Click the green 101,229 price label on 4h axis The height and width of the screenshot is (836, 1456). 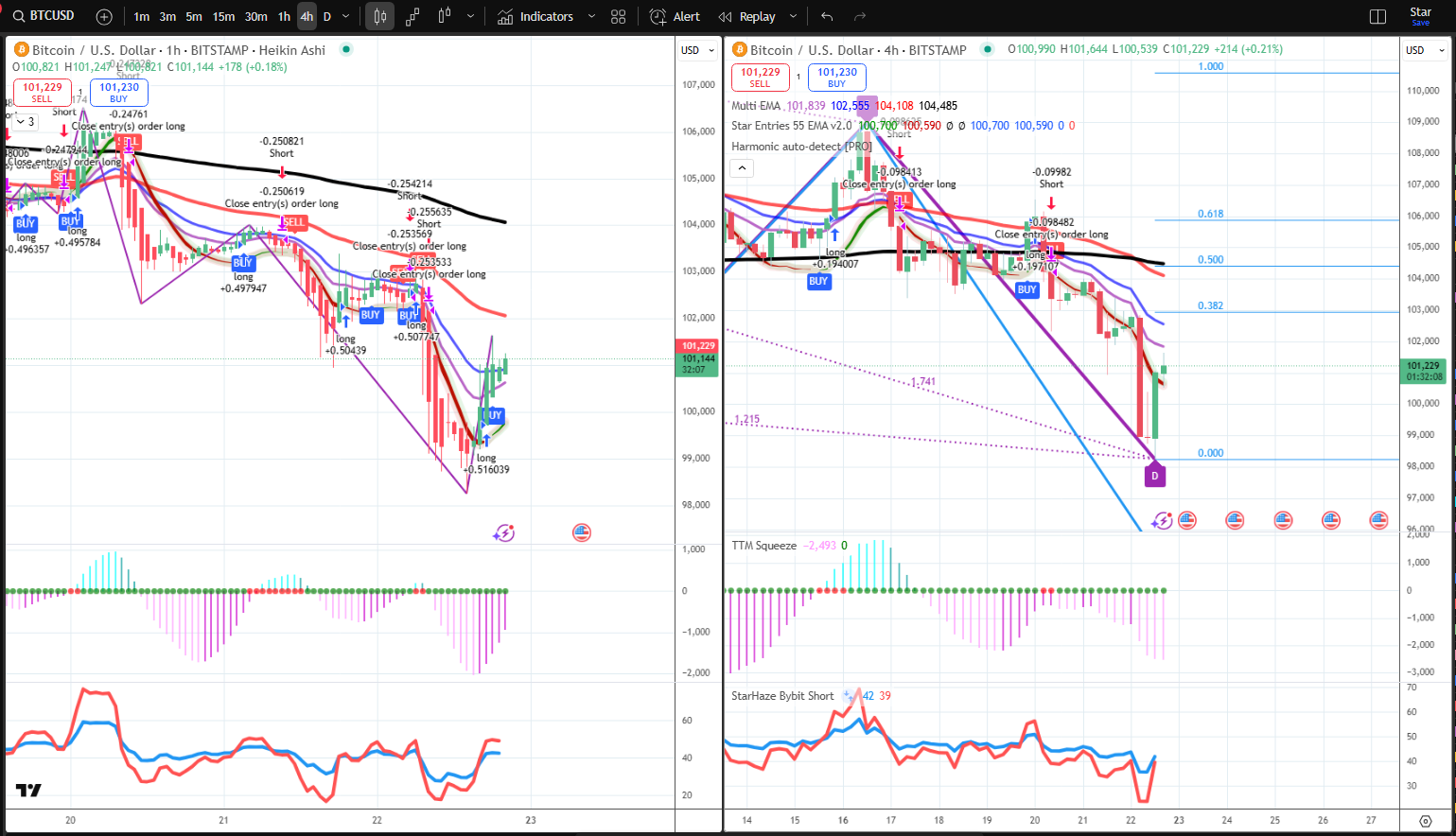(1423, 371)
